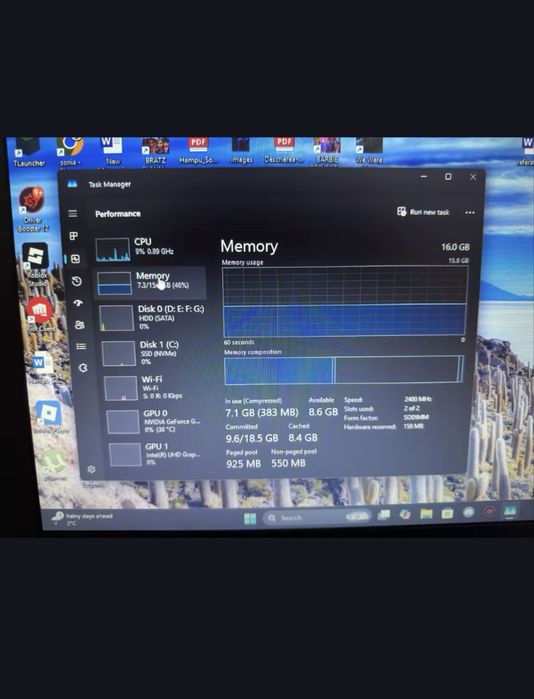Click the '925 MB' paged pool value
Viewport: 534px width, 699px height.
click(243, 464)
